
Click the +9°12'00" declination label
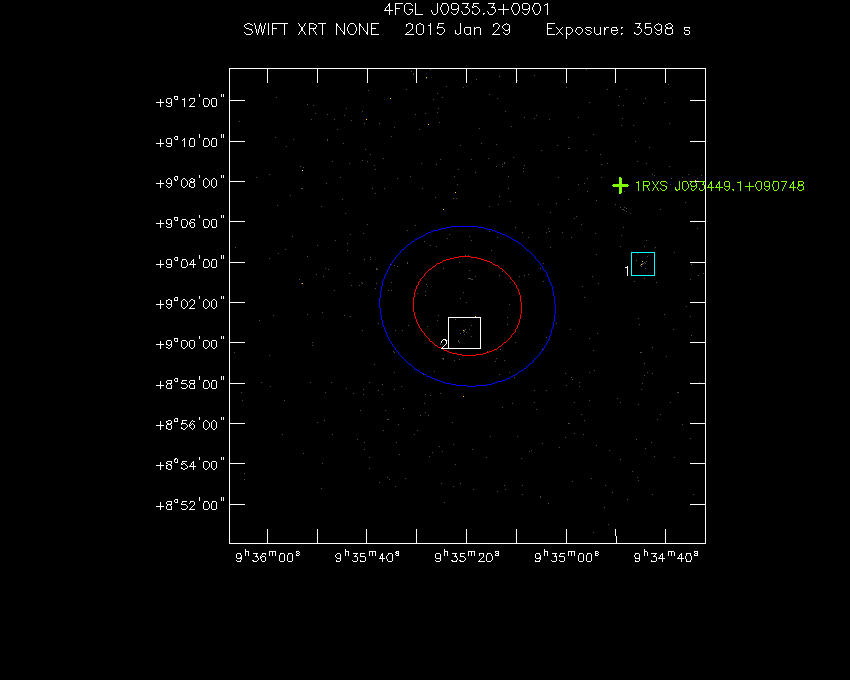(x=190, y=101)
